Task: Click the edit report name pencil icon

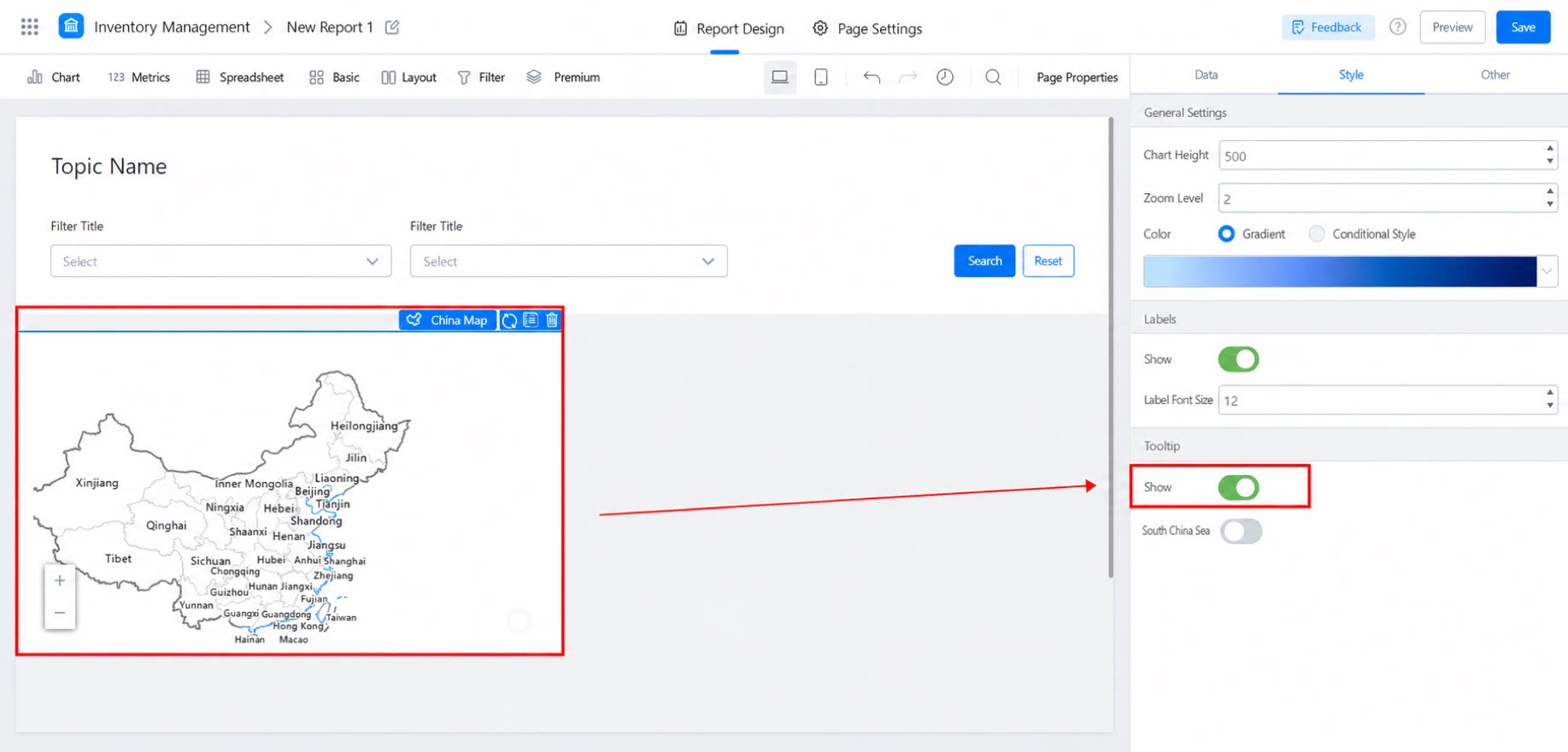Action: click(392, 27)
